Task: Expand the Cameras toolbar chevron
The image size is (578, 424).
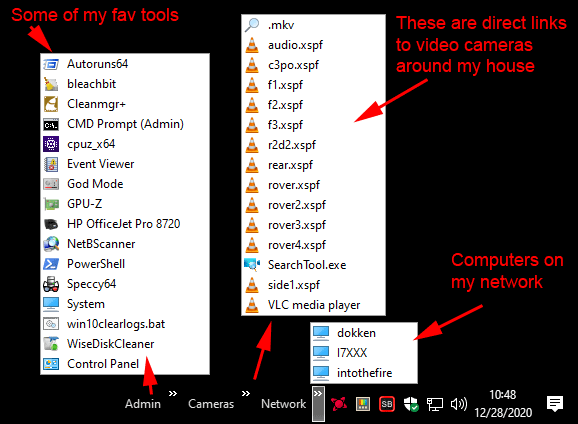Action: click(x=246, y=393)
